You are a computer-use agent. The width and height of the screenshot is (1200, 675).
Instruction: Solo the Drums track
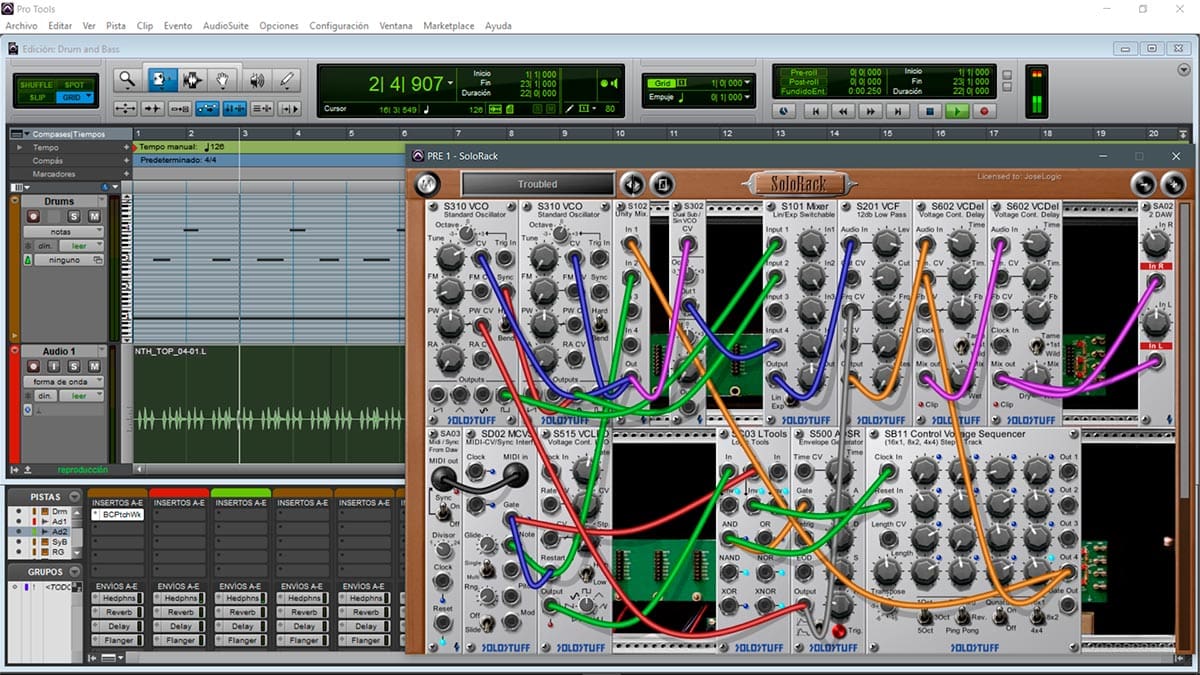74,216
